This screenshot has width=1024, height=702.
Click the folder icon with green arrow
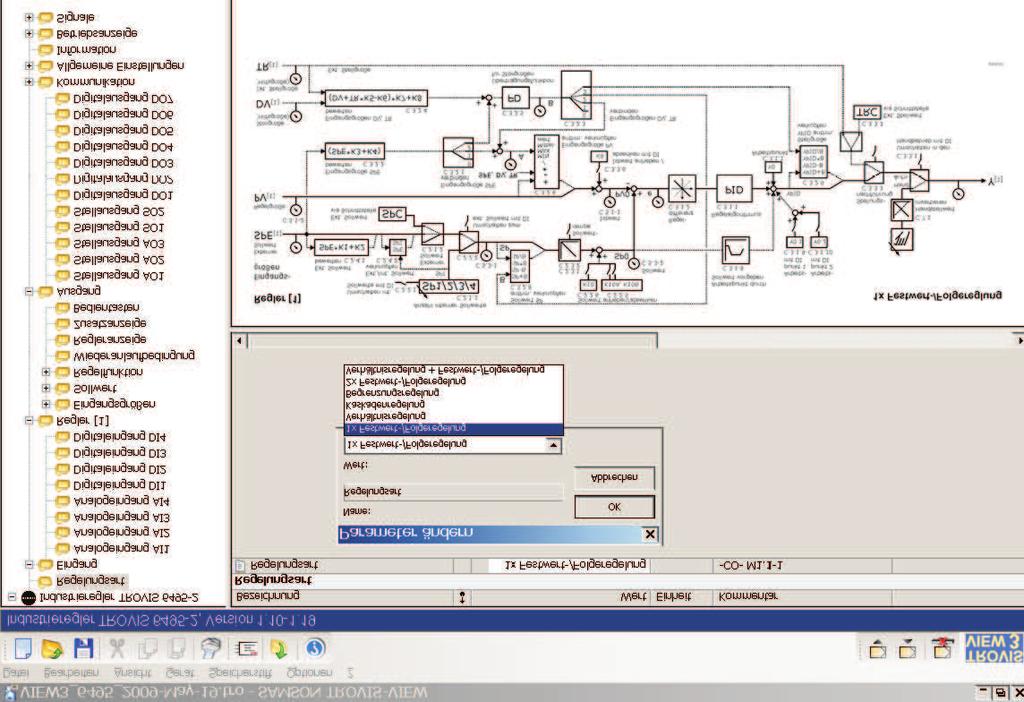[x=280, y=649]
